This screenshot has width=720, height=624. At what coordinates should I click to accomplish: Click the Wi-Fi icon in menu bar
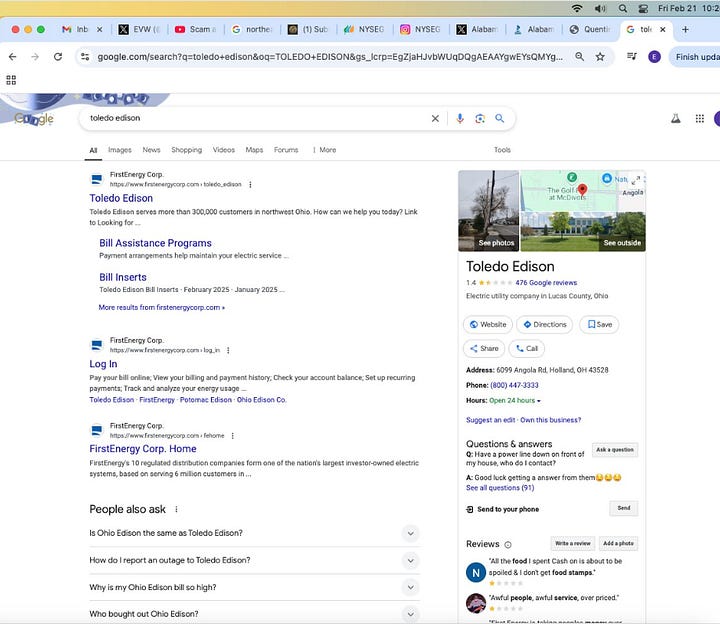[x=577, y=8]
